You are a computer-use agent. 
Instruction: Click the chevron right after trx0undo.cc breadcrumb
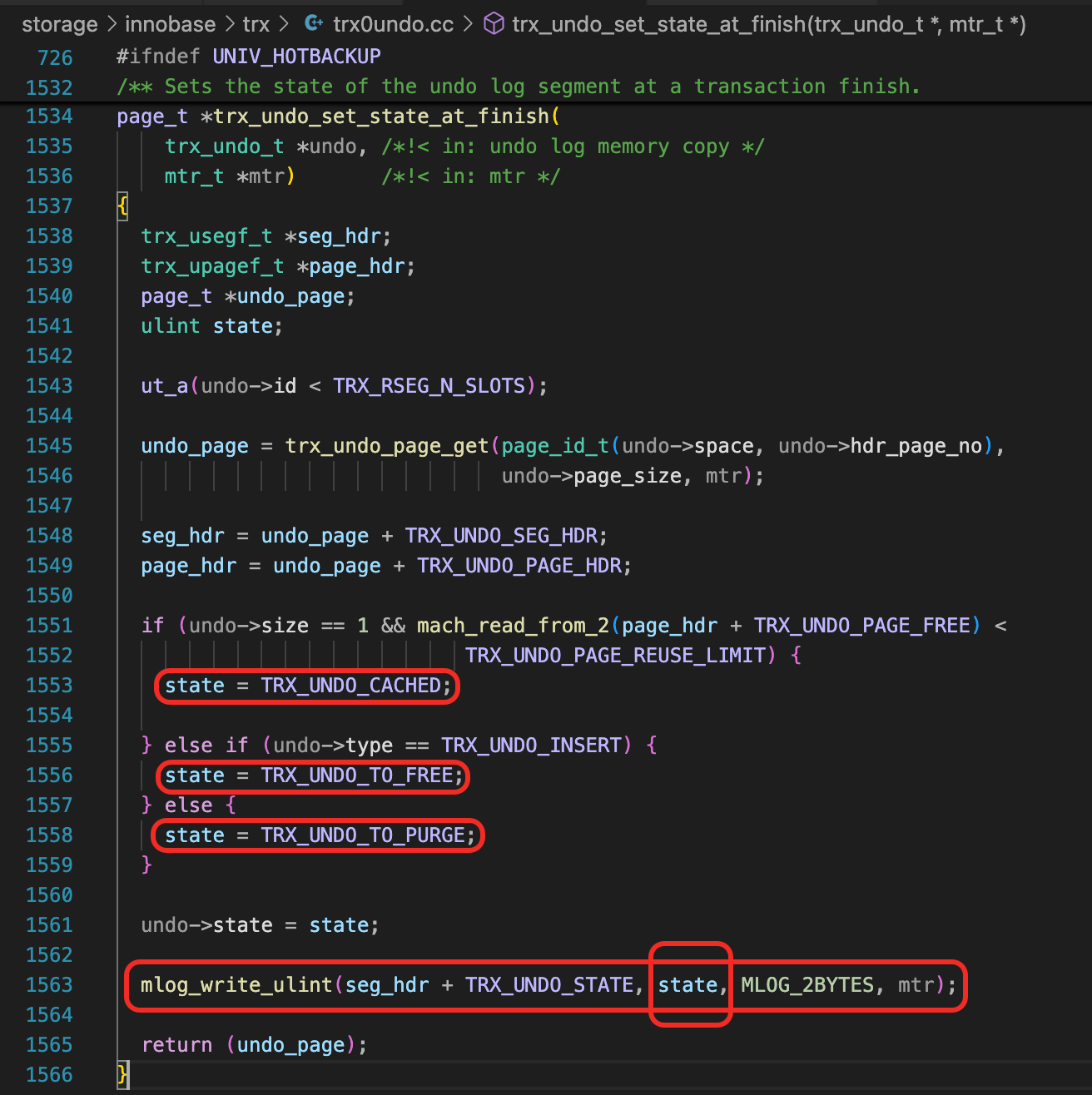(x=468, y=25)
